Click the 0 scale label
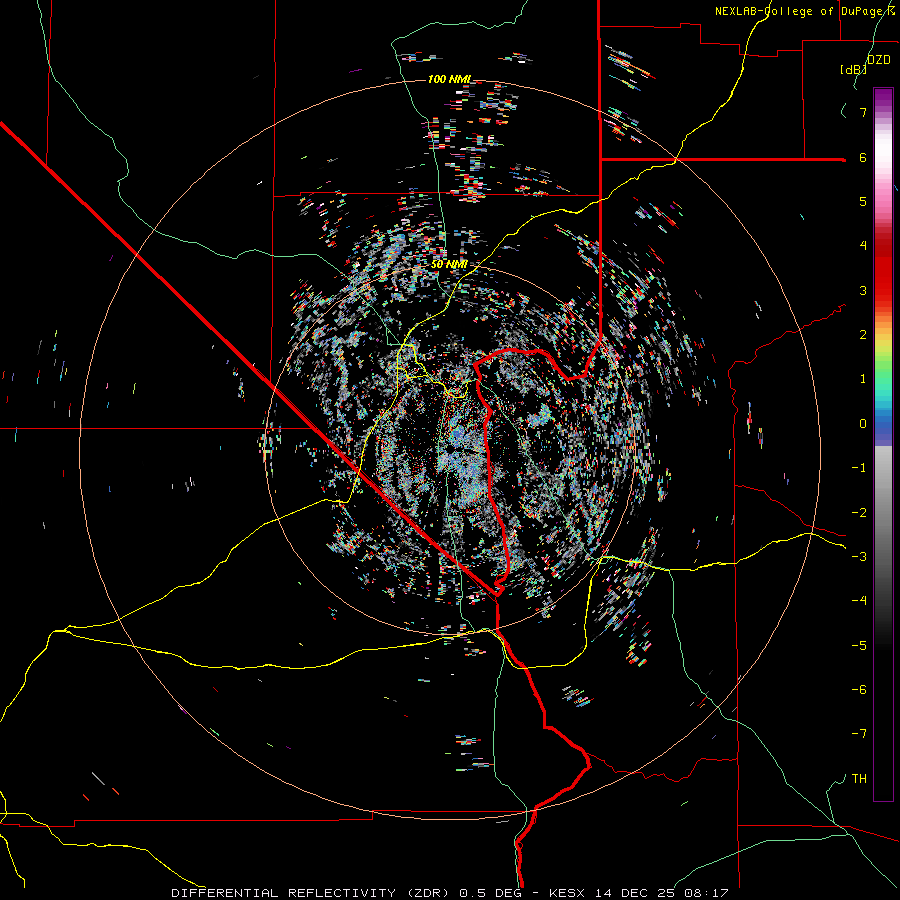Screen dimensions: 900x900 pos(863,424)
